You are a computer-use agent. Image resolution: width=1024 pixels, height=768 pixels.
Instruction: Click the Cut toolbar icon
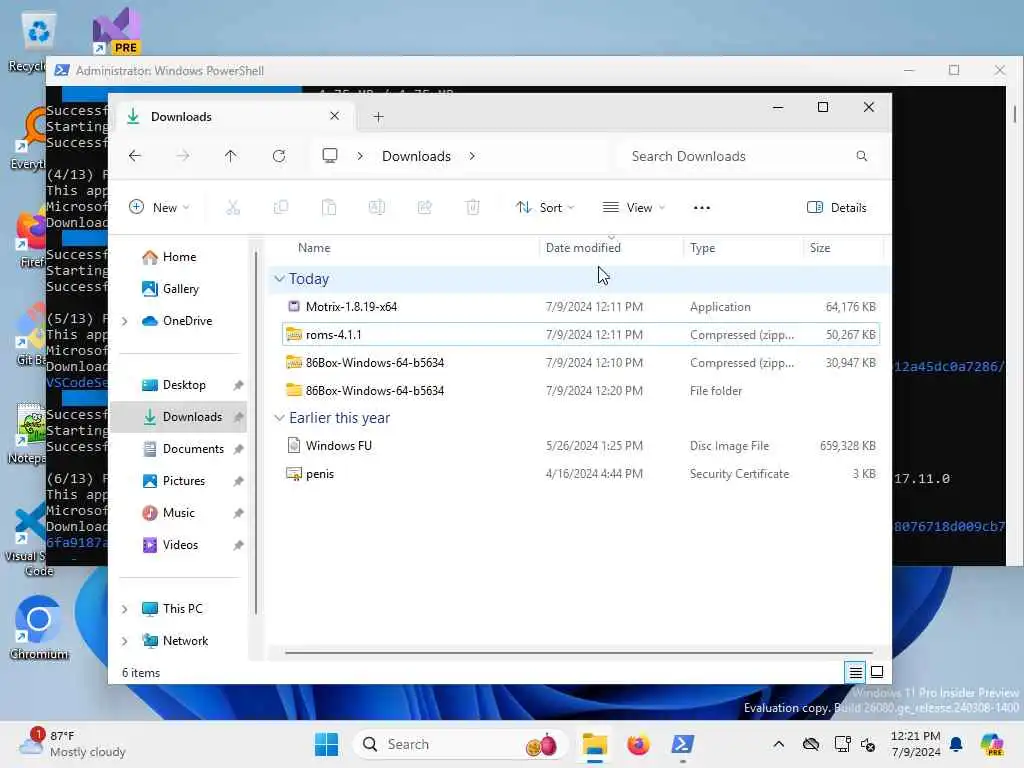coord(233,208)
